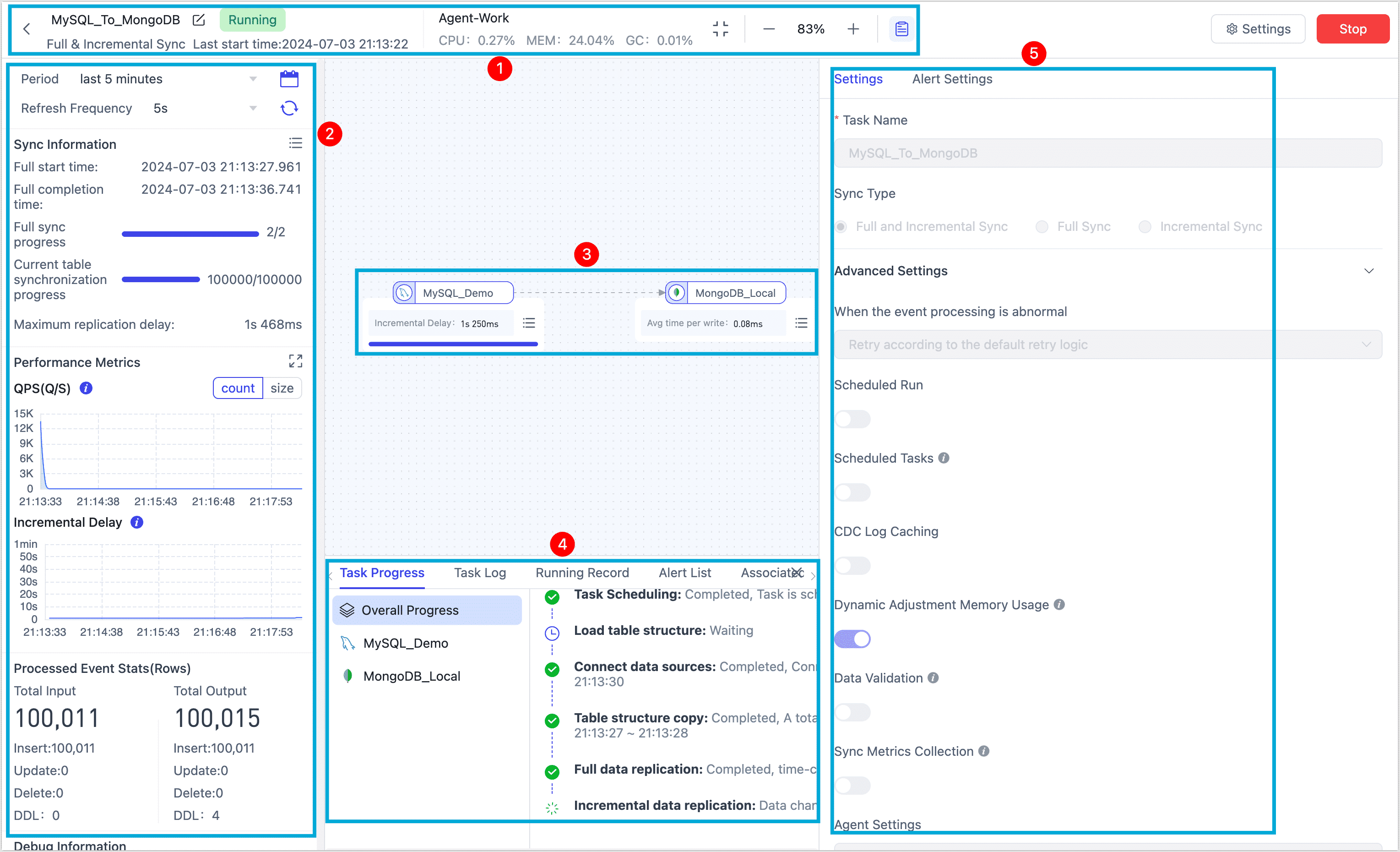Screen dimensions: 1400x852
Task: Click the red Stop button
Action: click(x=1352, y=29)
